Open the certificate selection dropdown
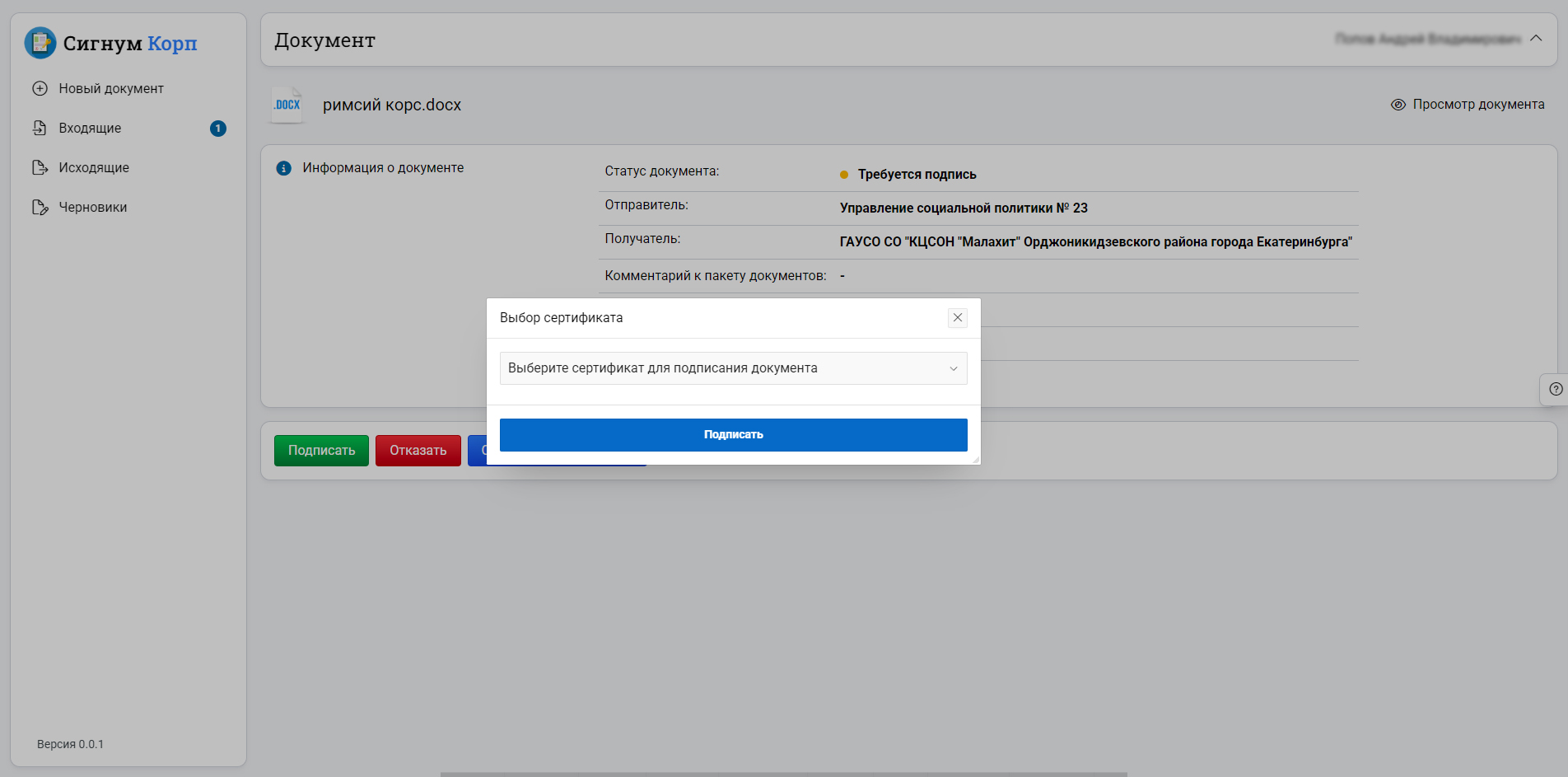 tap(734, 368)
